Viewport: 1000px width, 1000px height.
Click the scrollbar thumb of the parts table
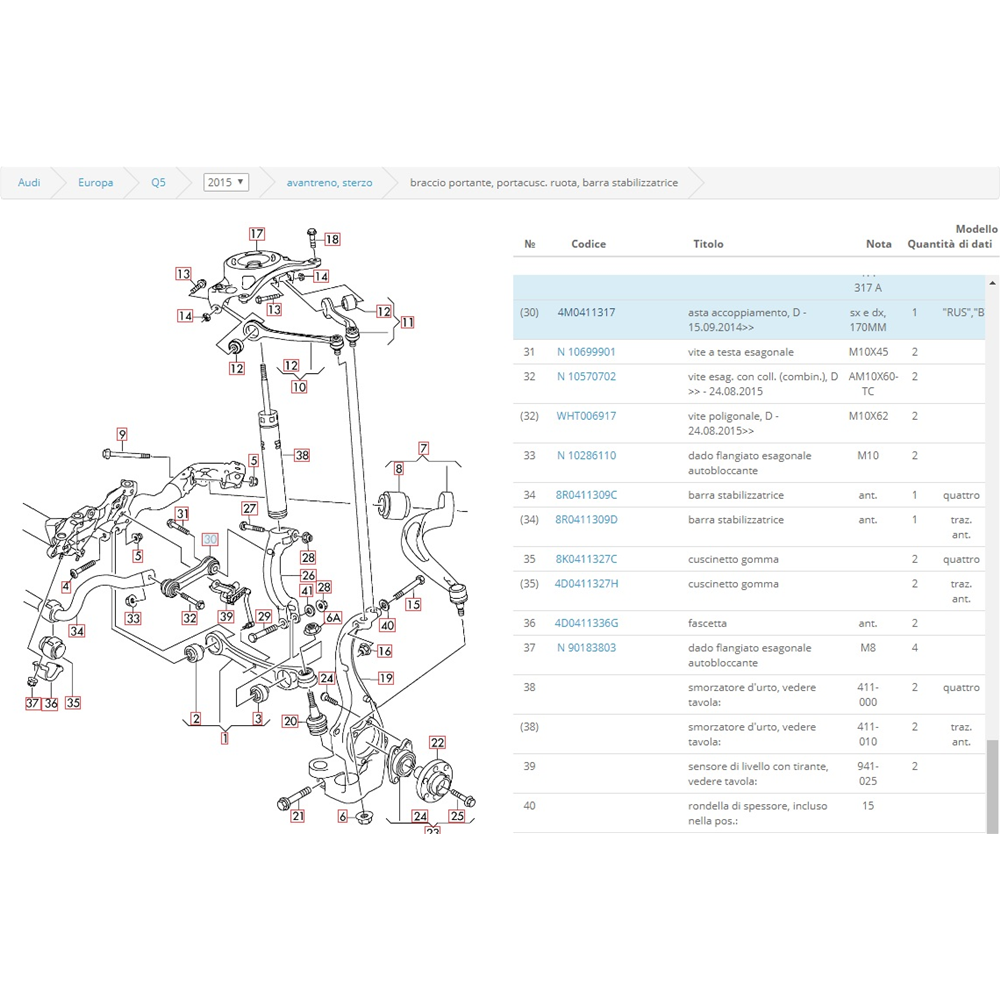(992, 786)
